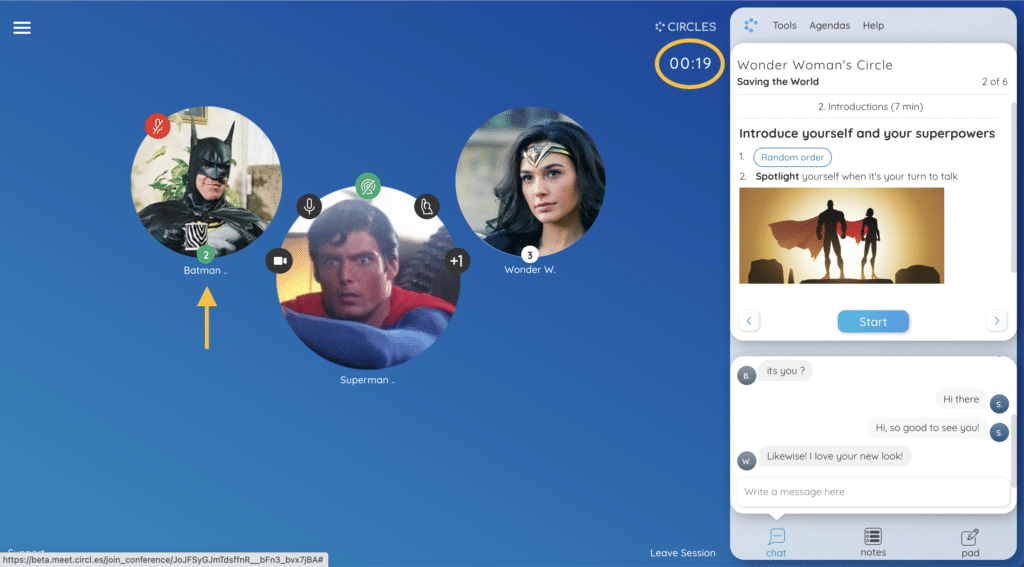Click the B. avatar in chat

[x=746, y=376]
